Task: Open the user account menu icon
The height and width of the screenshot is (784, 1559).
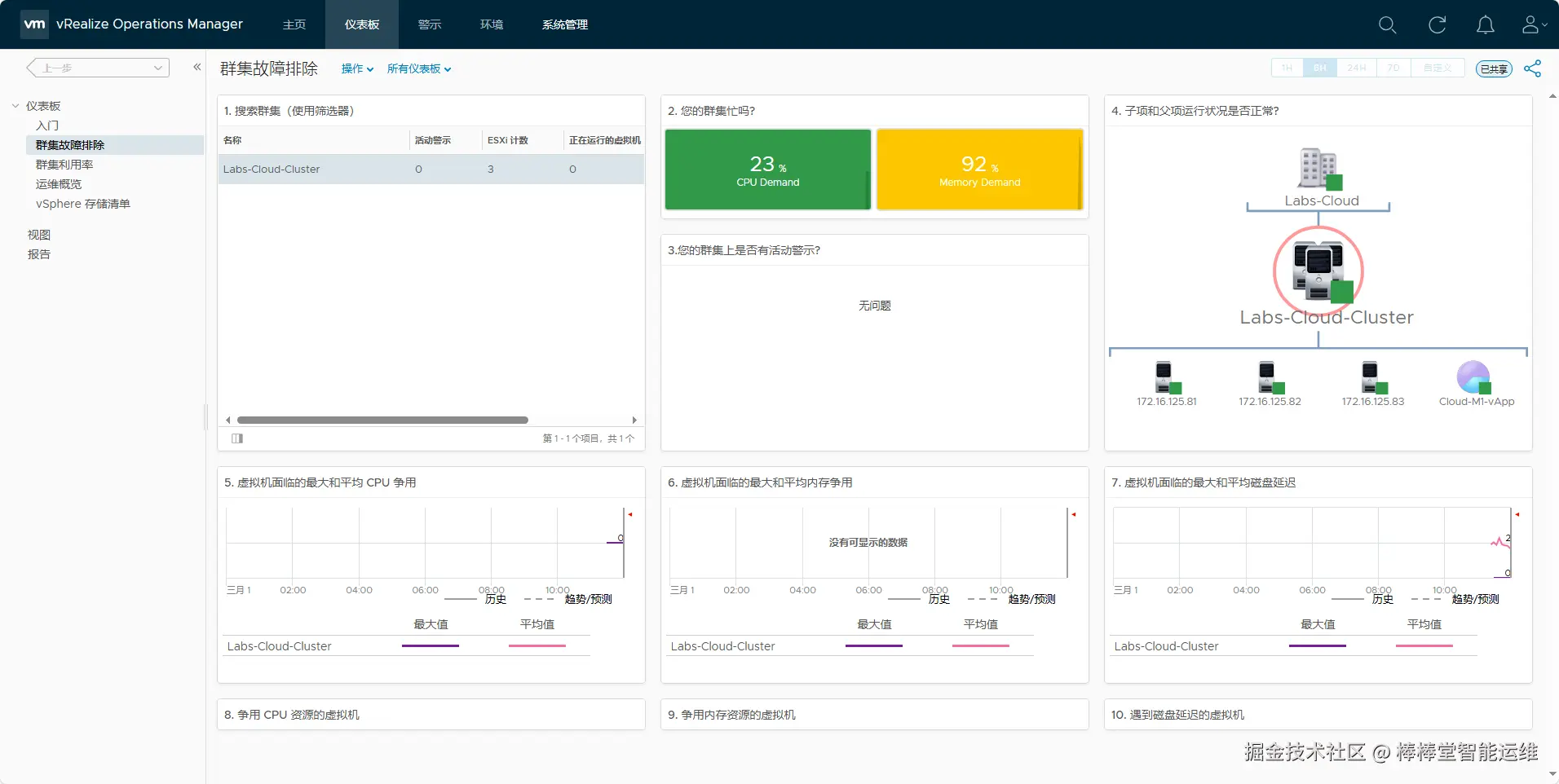Action: [x=1534, y=25]
